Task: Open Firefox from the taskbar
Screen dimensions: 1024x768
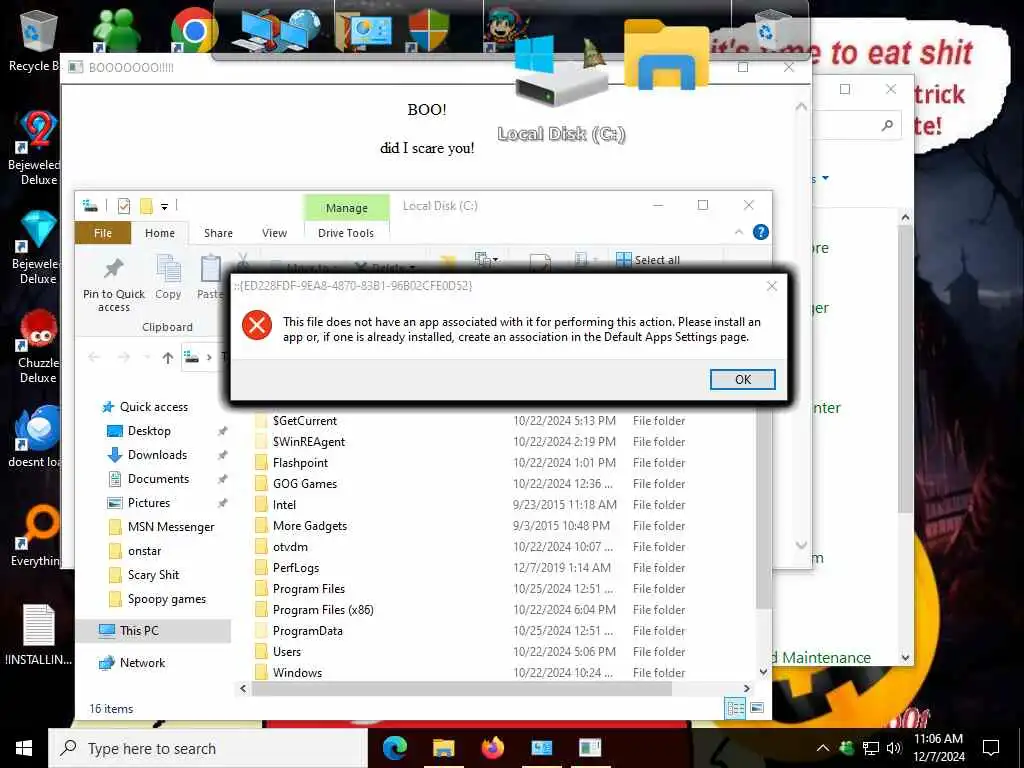Action: (x=492, y=748)
